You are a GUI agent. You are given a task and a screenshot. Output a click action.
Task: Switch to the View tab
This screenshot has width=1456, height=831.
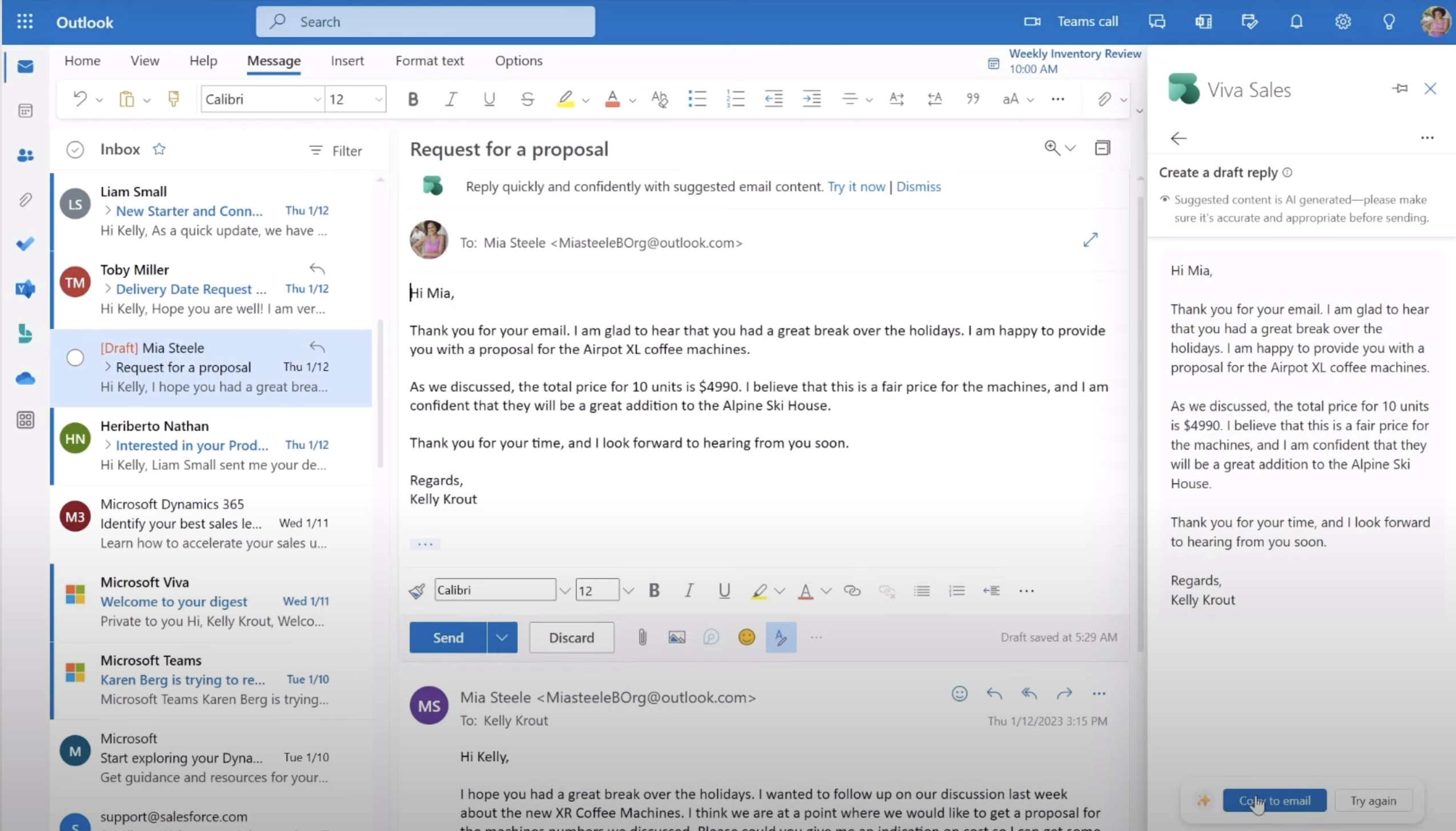point(144,60)
